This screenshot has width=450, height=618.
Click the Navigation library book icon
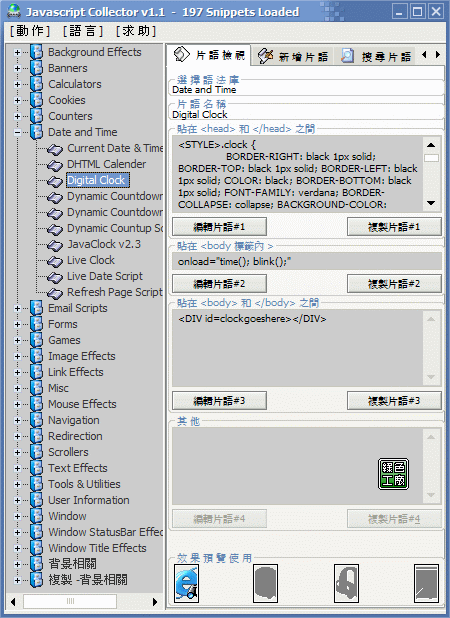(37, 420)
